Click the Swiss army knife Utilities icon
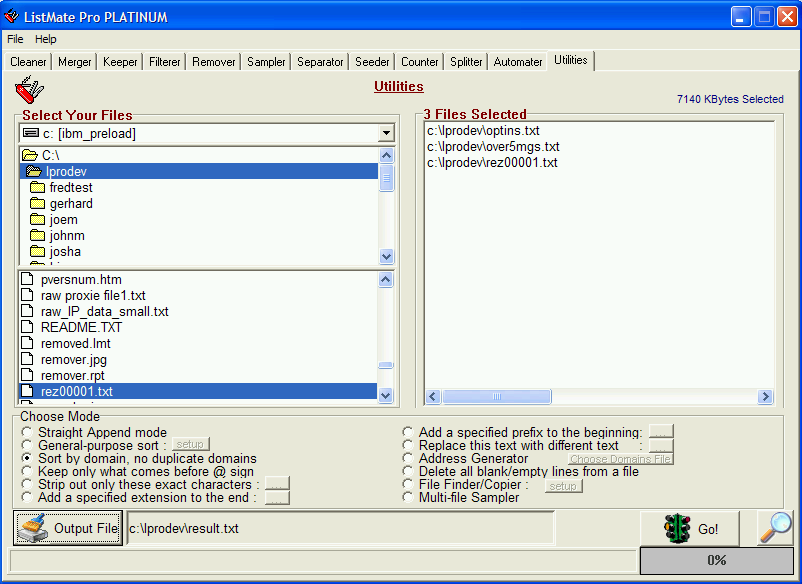This screenshot has height=584, width=802. coord(30,89)
